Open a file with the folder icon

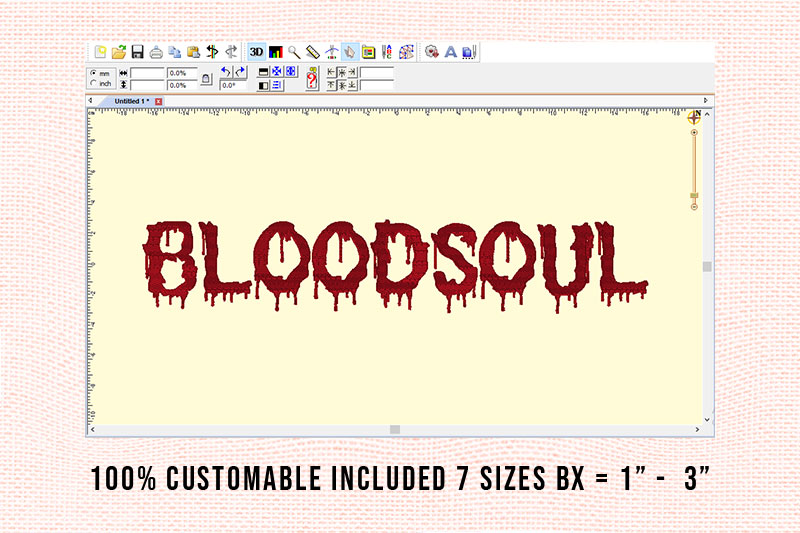(118, 52)
